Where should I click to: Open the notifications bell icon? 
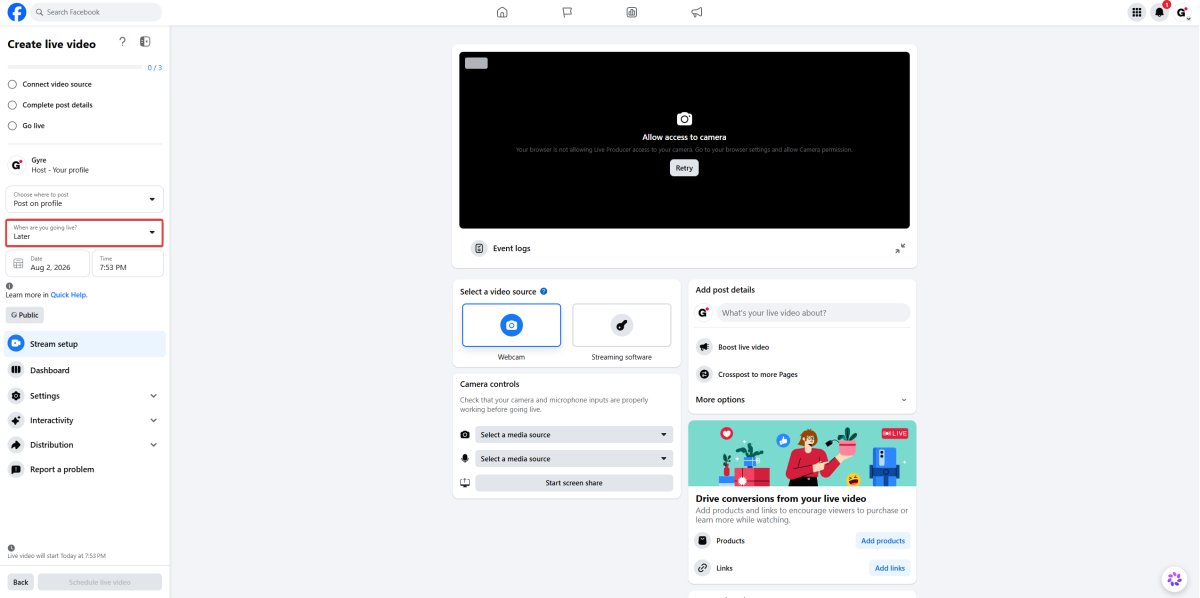tap(1160, 12)
